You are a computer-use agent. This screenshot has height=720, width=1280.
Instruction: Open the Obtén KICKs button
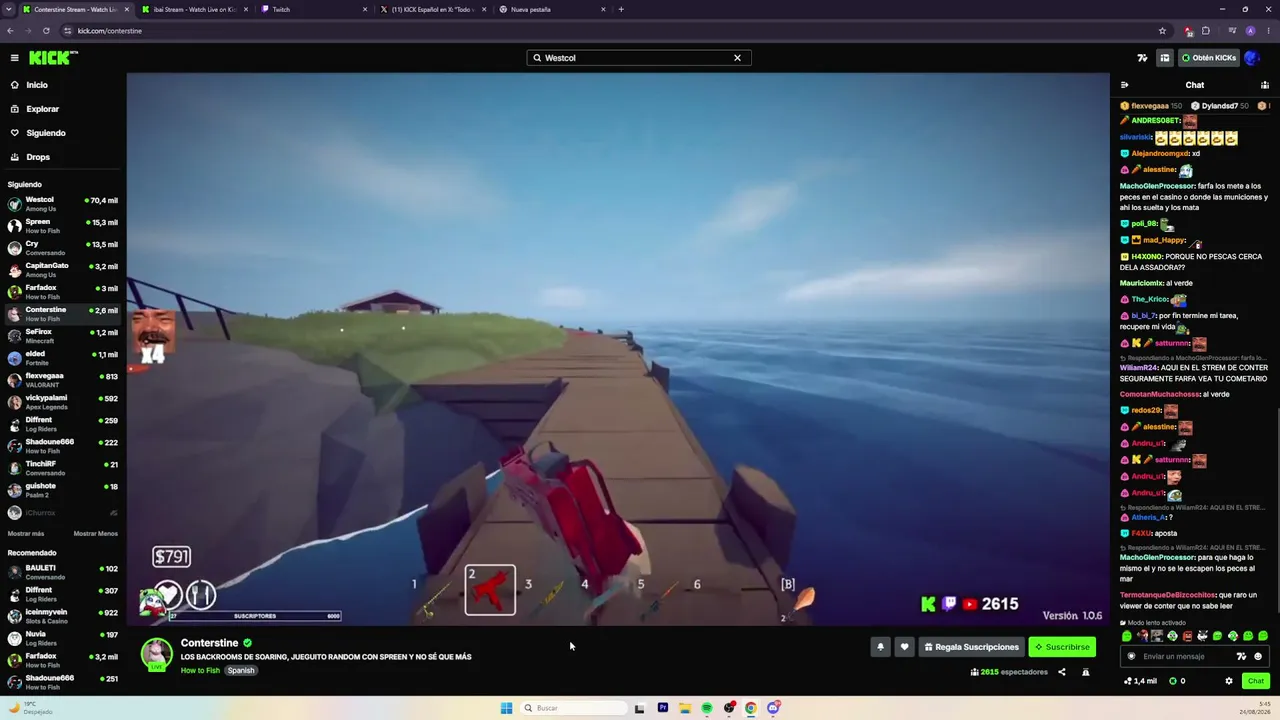1208,58
